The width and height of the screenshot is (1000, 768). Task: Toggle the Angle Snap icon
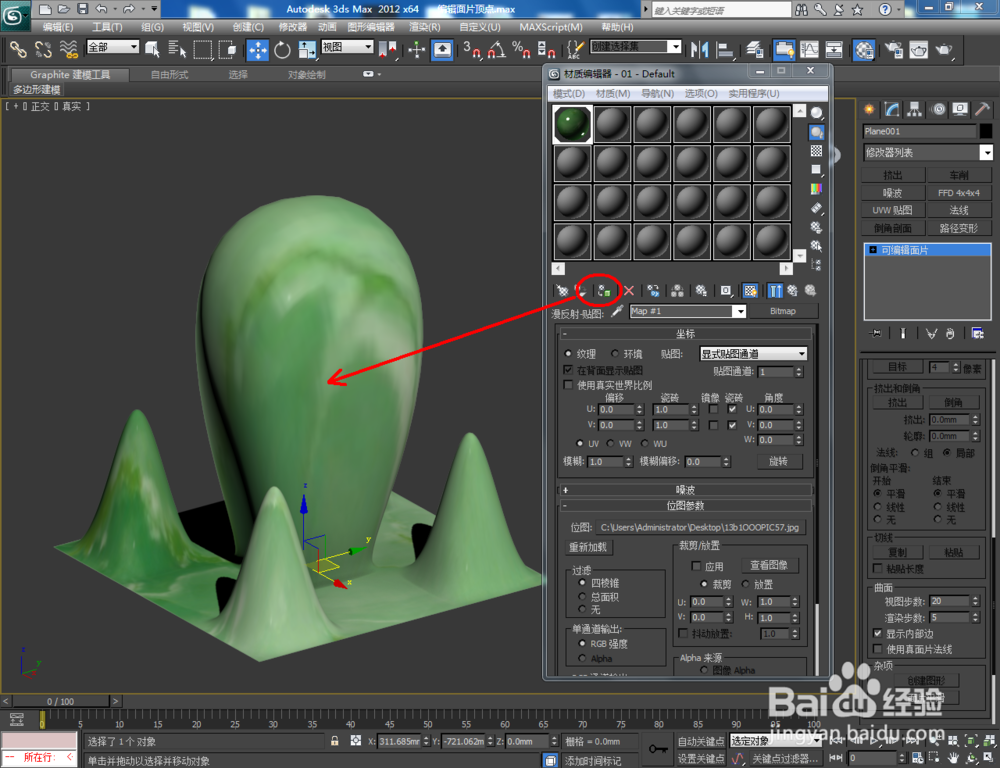pyautogui.click(x=497, y=50)
